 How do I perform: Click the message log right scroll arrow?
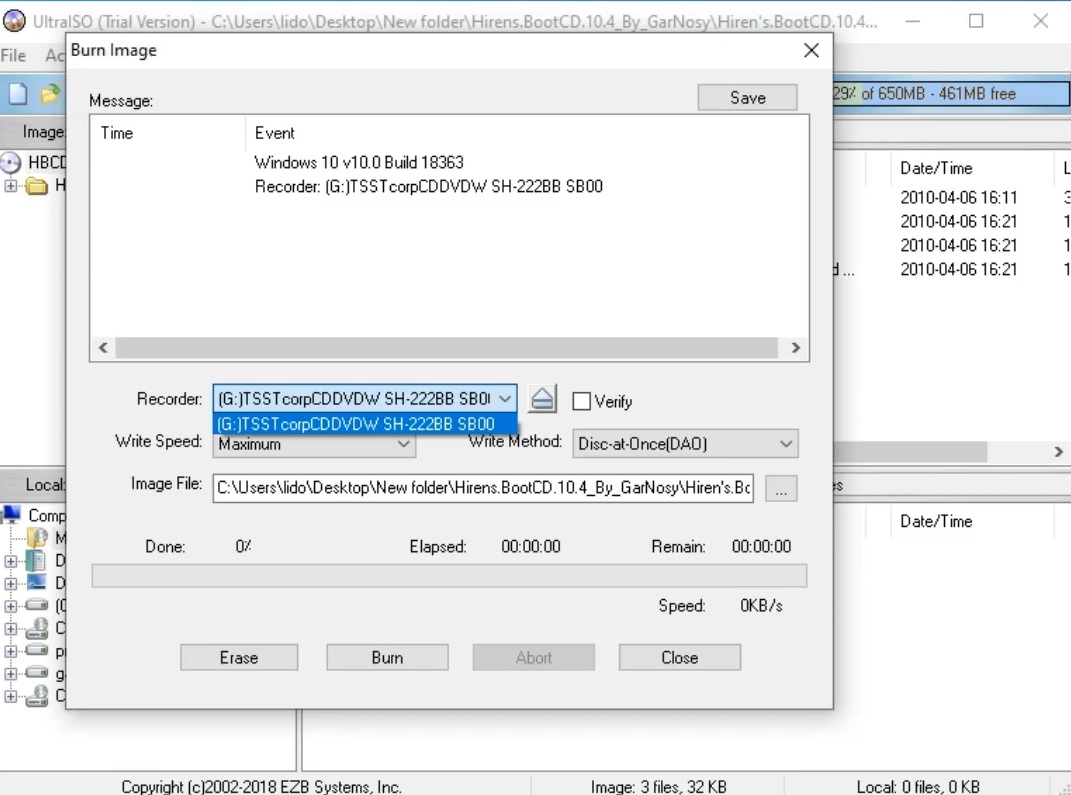pos(795,348)
